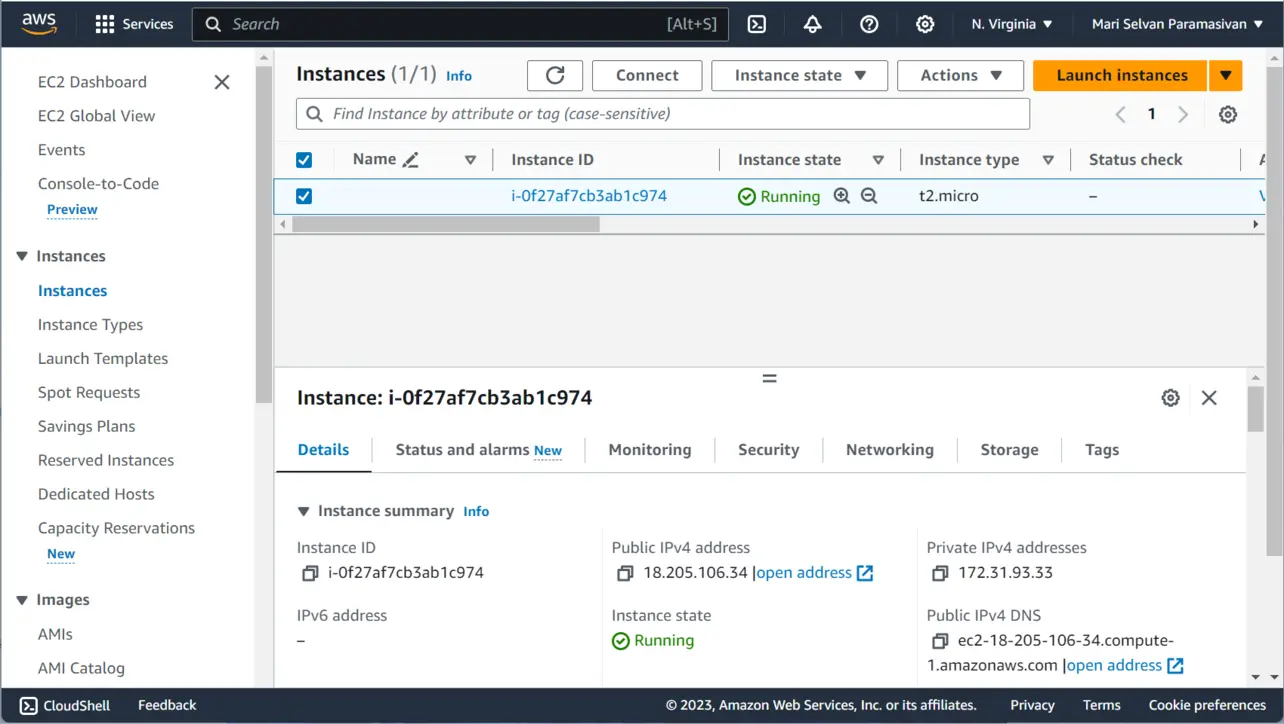This screenshot has width=1284, height=724.
Task: Refresh the instances list
Action: click(x=555, y=75)
